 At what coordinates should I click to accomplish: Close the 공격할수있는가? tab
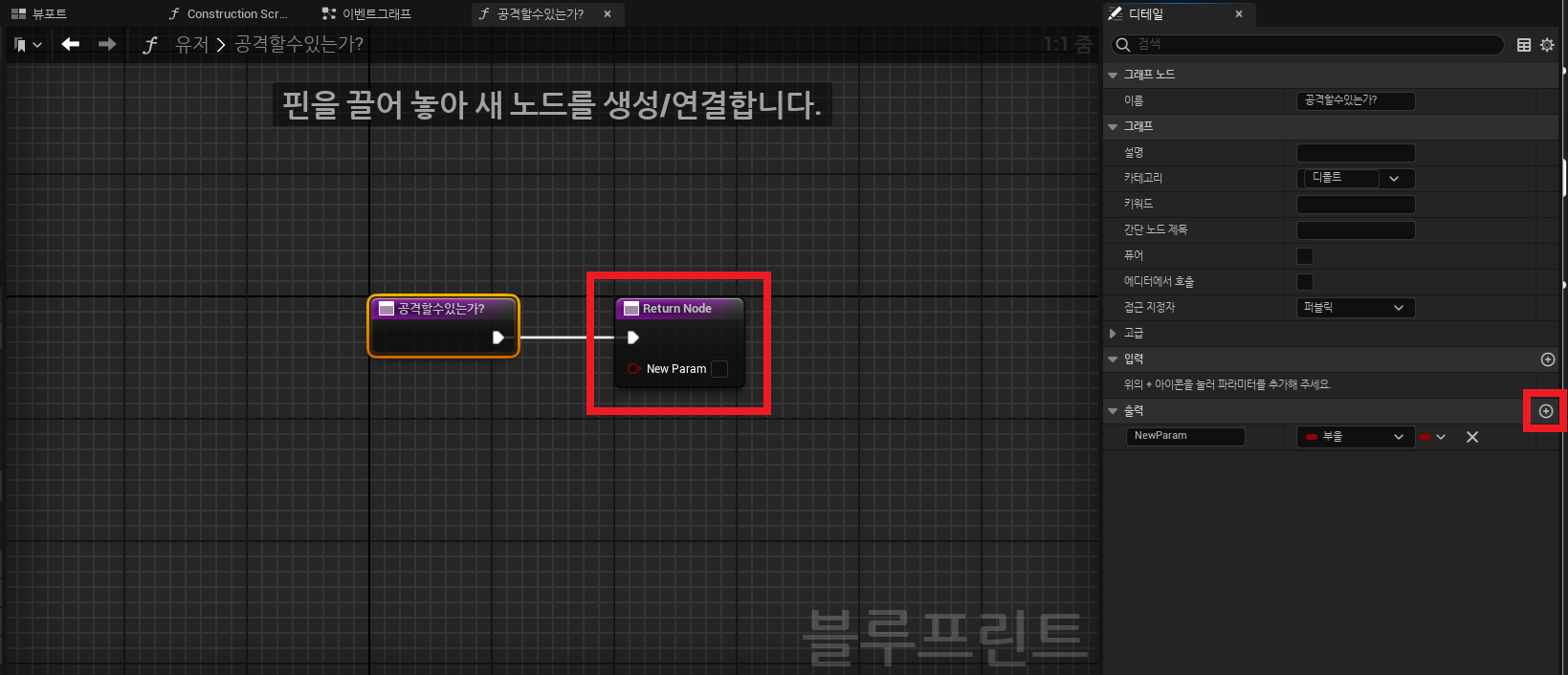click(x=607, y=14)
